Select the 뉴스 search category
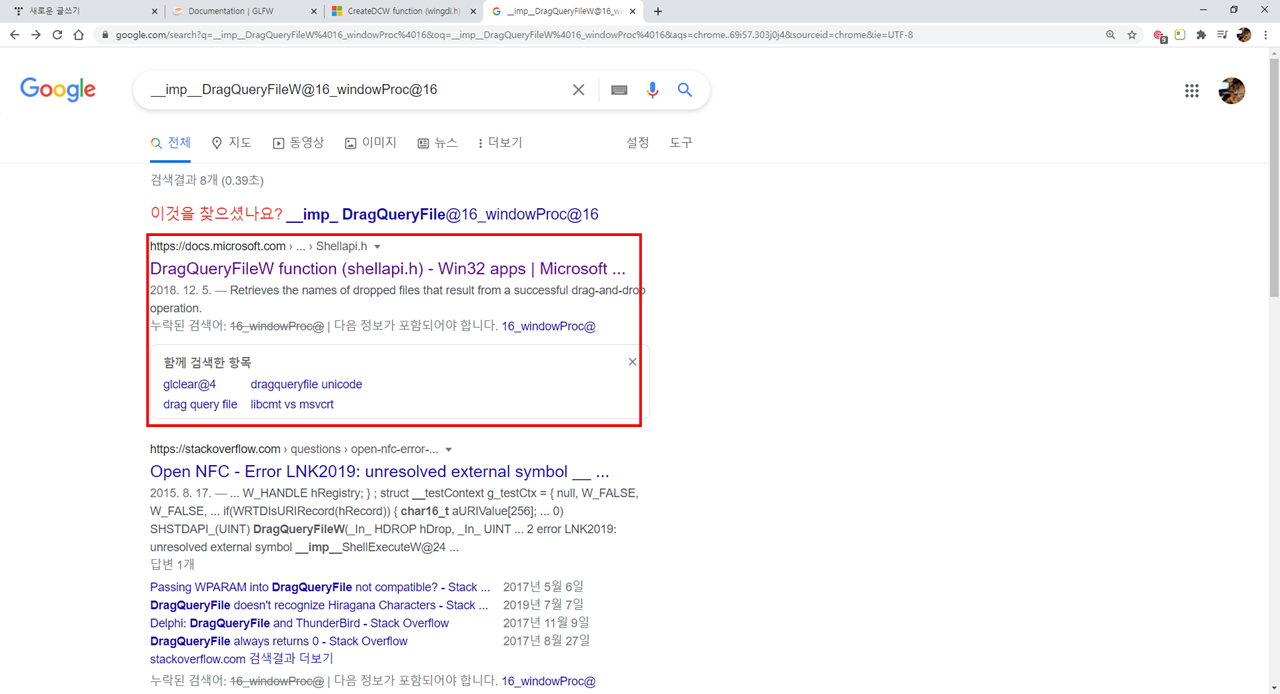The height and width of the screenshot is (694, 1280). (437, 143)
